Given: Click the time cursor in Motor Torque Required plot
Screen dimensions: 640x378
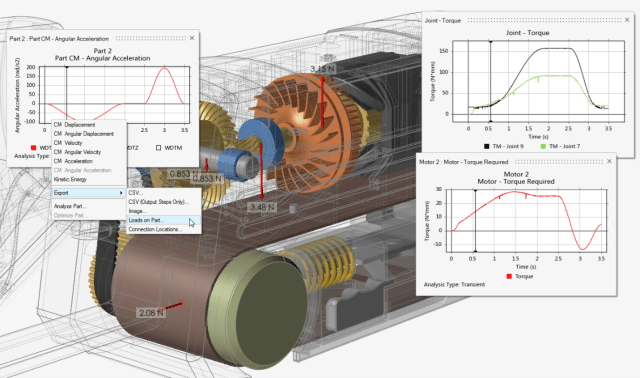Looking at the screenshot, I should [475, 220].
